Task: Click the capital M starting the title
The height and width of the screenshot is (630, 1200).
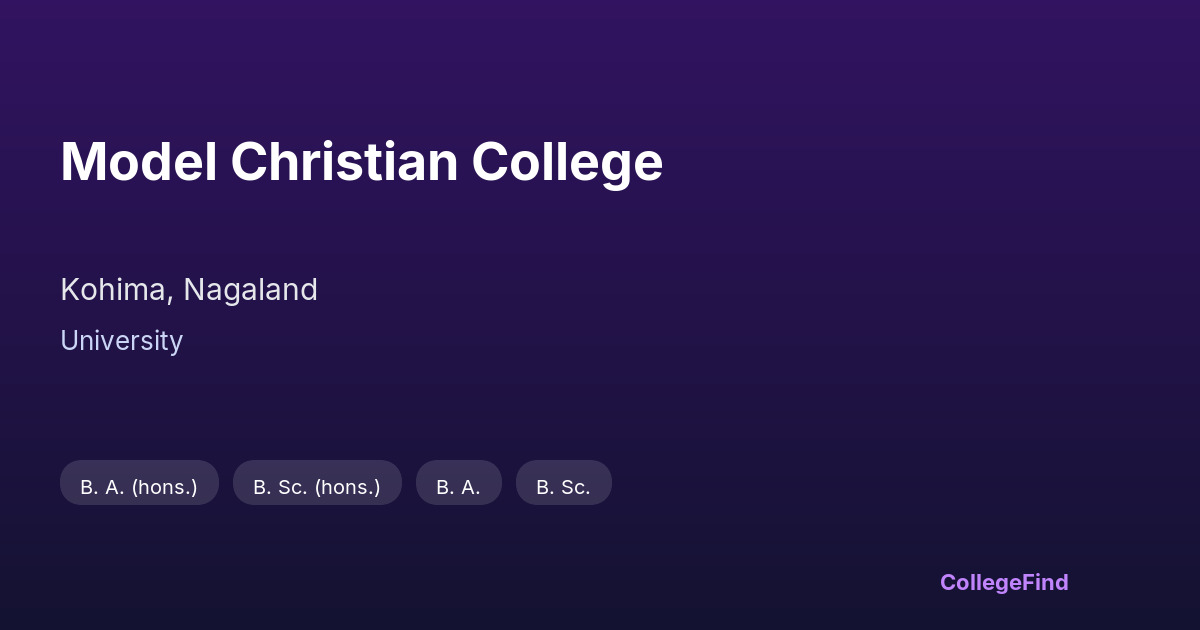Action: (x=81, y=162)
